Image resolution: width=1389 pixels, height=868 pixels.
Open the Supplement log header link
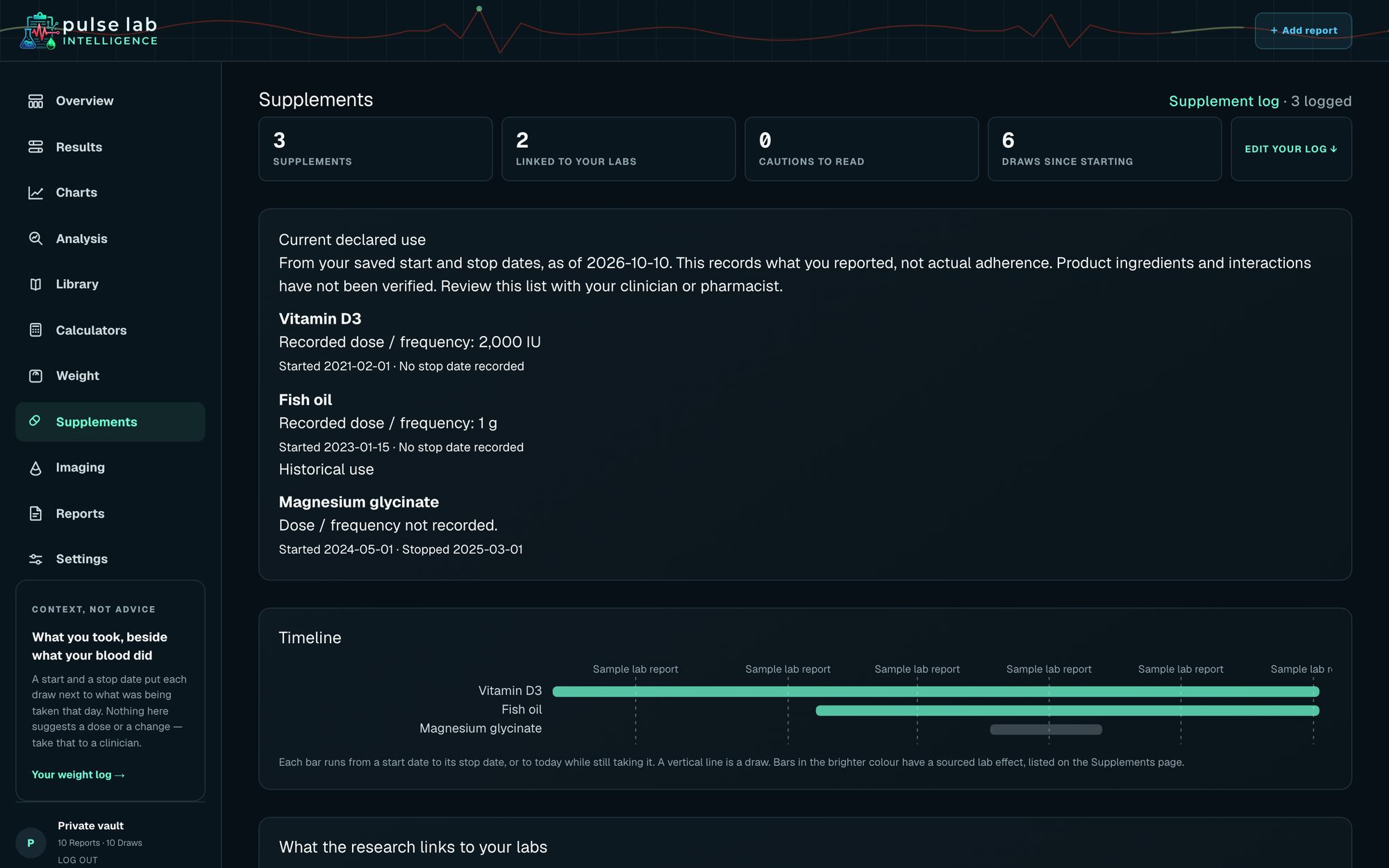tap(1224, 101)
